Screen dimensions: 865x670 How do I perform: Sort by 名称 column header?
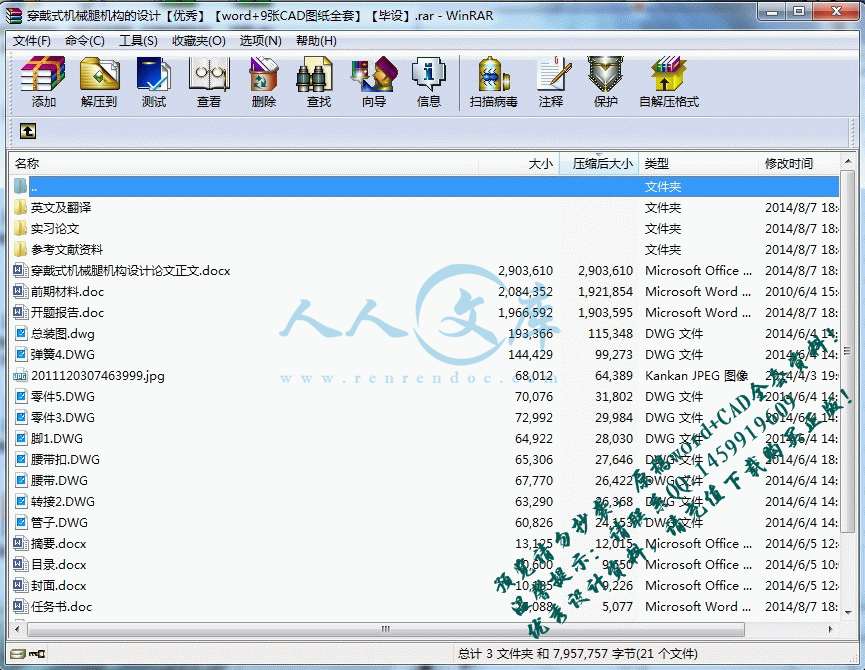tap(243, 164)
